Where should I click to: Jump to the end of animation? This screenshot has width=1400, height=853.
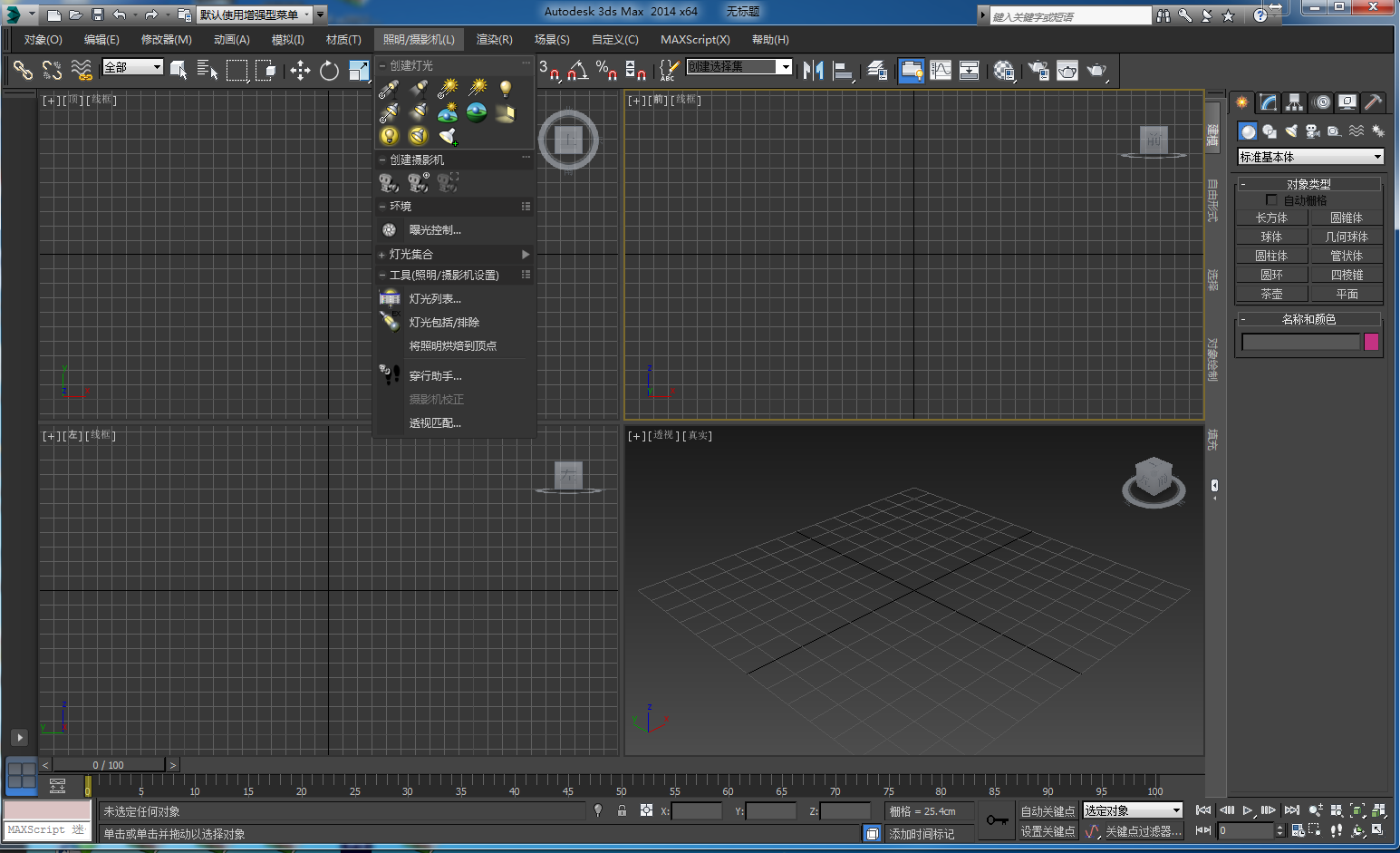(1291, 809)
